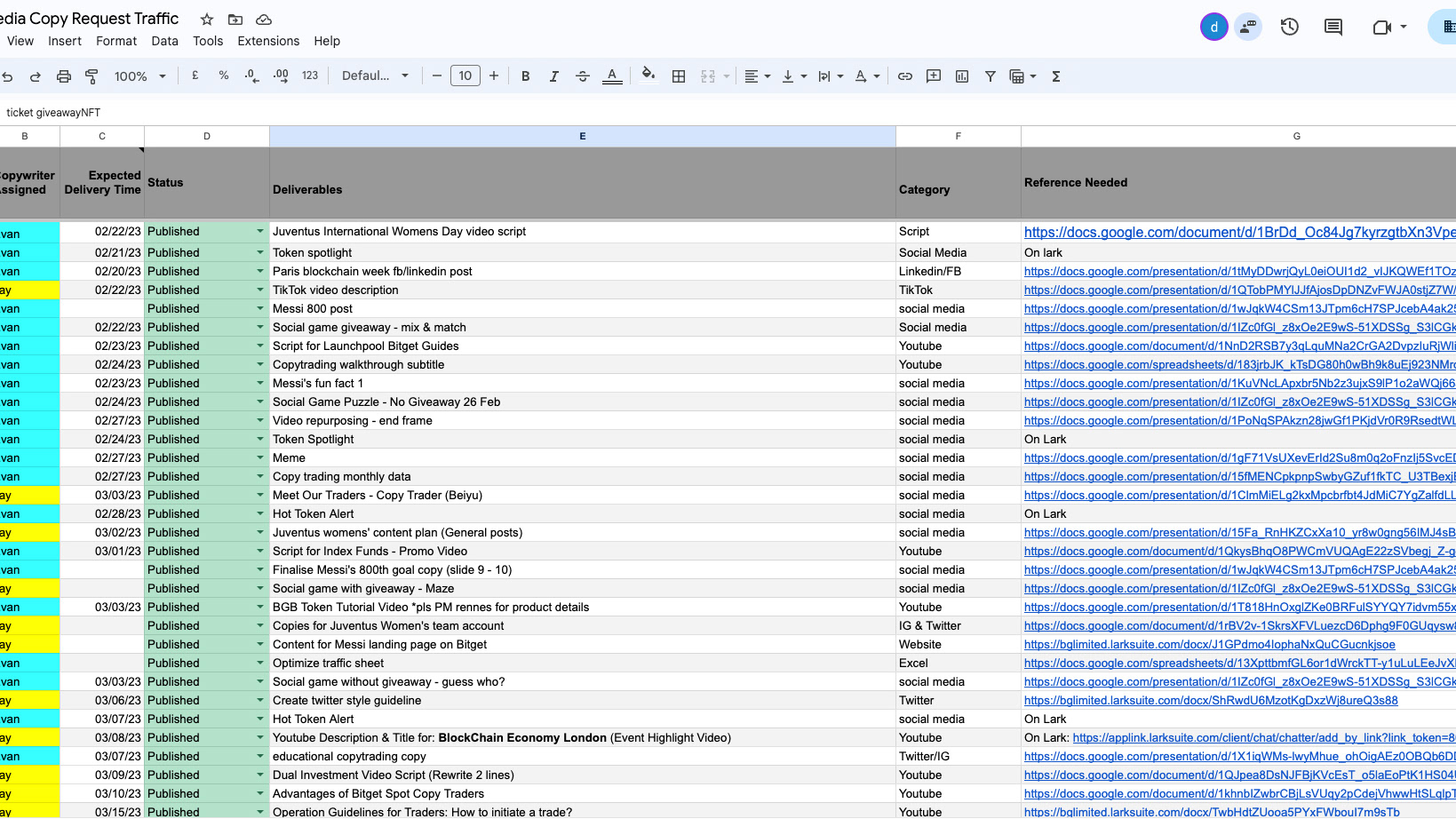The height and width of the screenshot is (819, 1456).
Task: Select 'IG & Twitter' category cell
Action: pos(959,626)
